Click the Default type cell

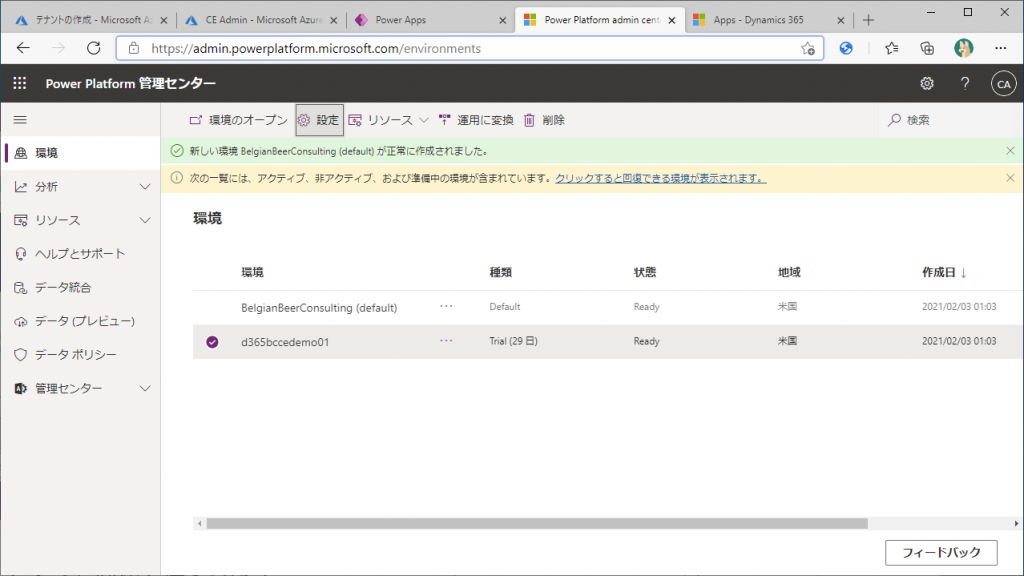(x=505, y=306)
